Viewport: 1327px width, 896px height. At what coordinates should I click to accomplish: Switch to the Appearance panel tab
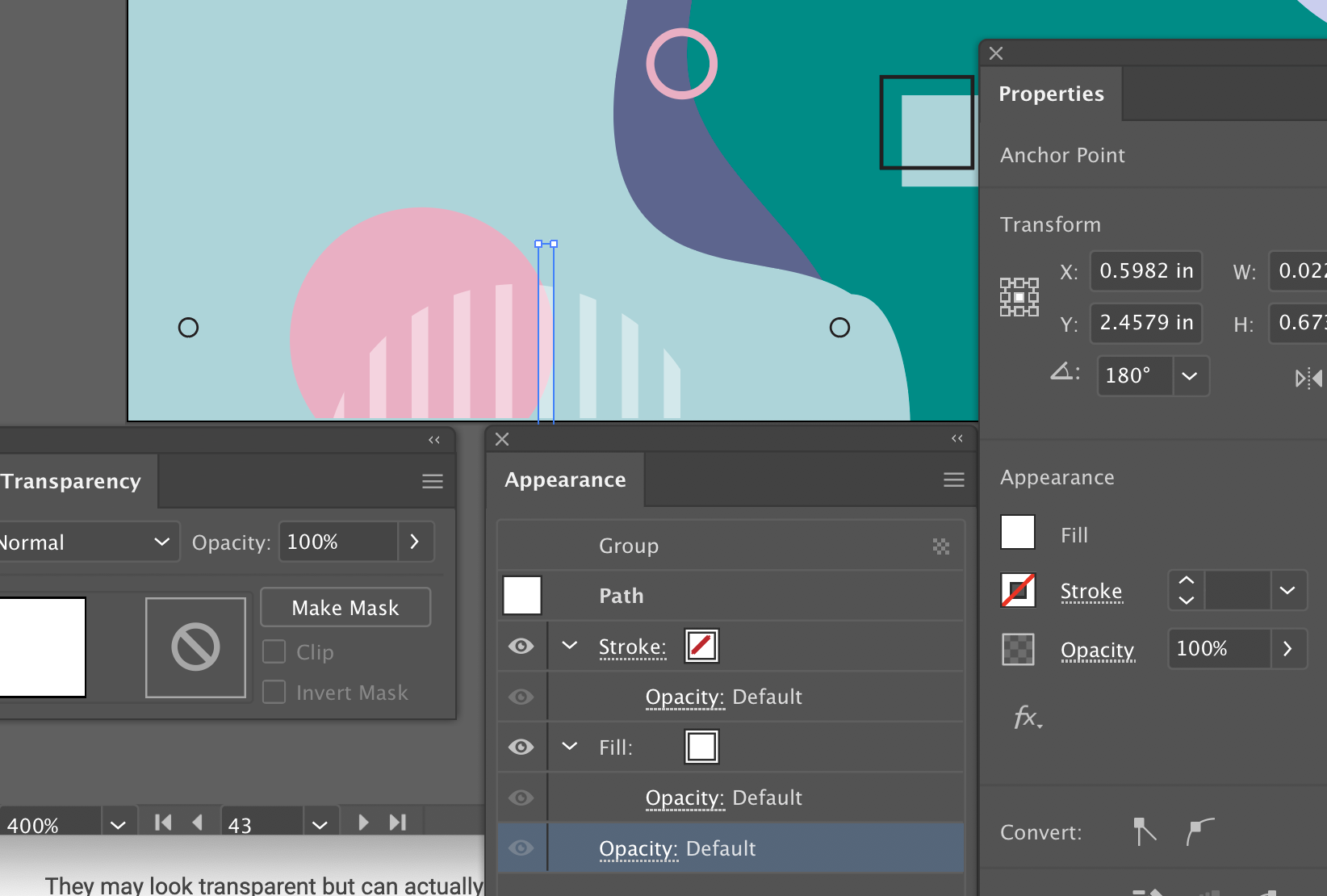564,479
